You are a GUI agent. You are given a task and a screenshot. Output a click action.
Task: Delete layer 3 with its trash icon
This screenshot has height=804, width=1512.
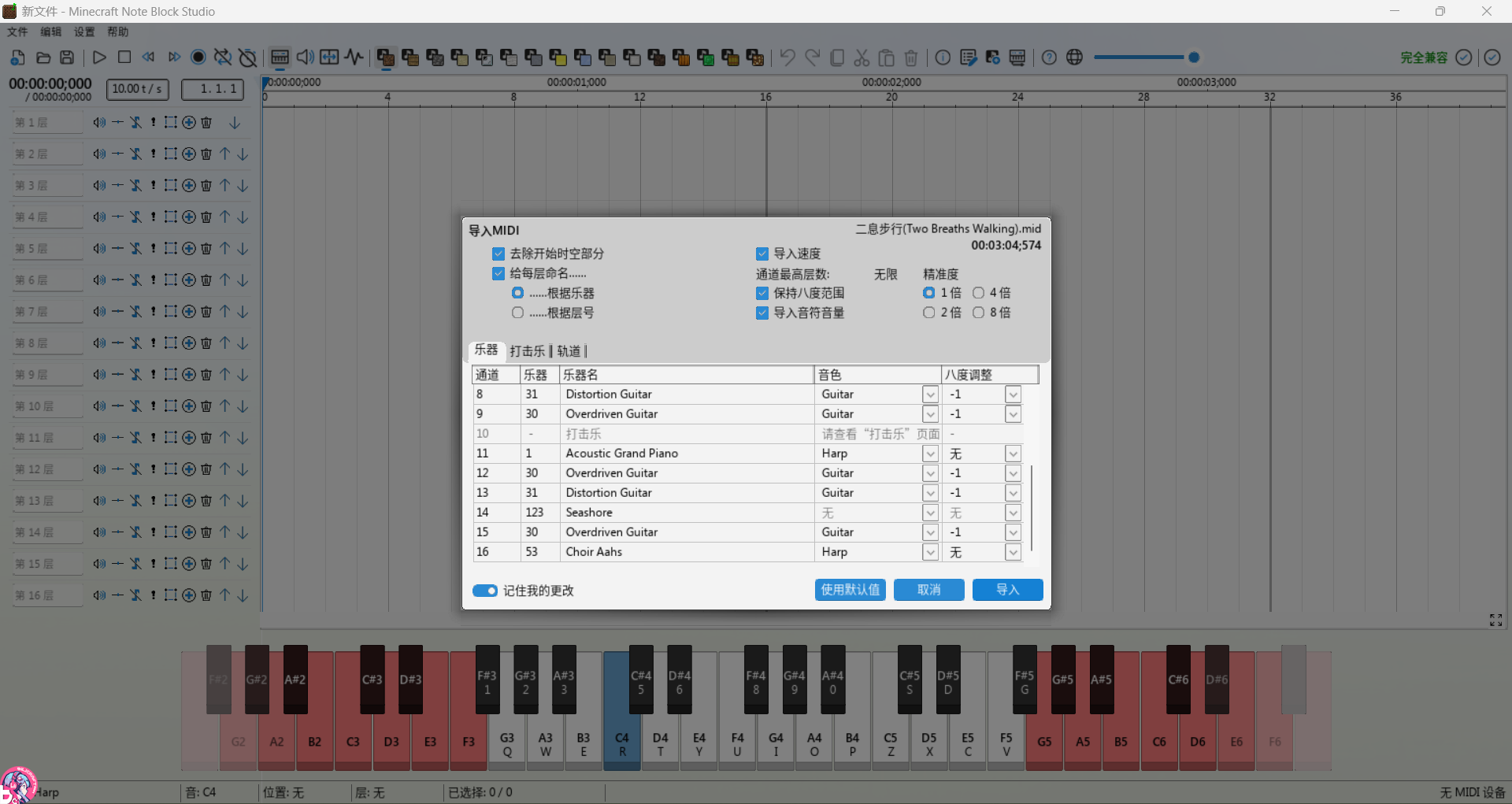pyautogui.click(x=206, y=186)
